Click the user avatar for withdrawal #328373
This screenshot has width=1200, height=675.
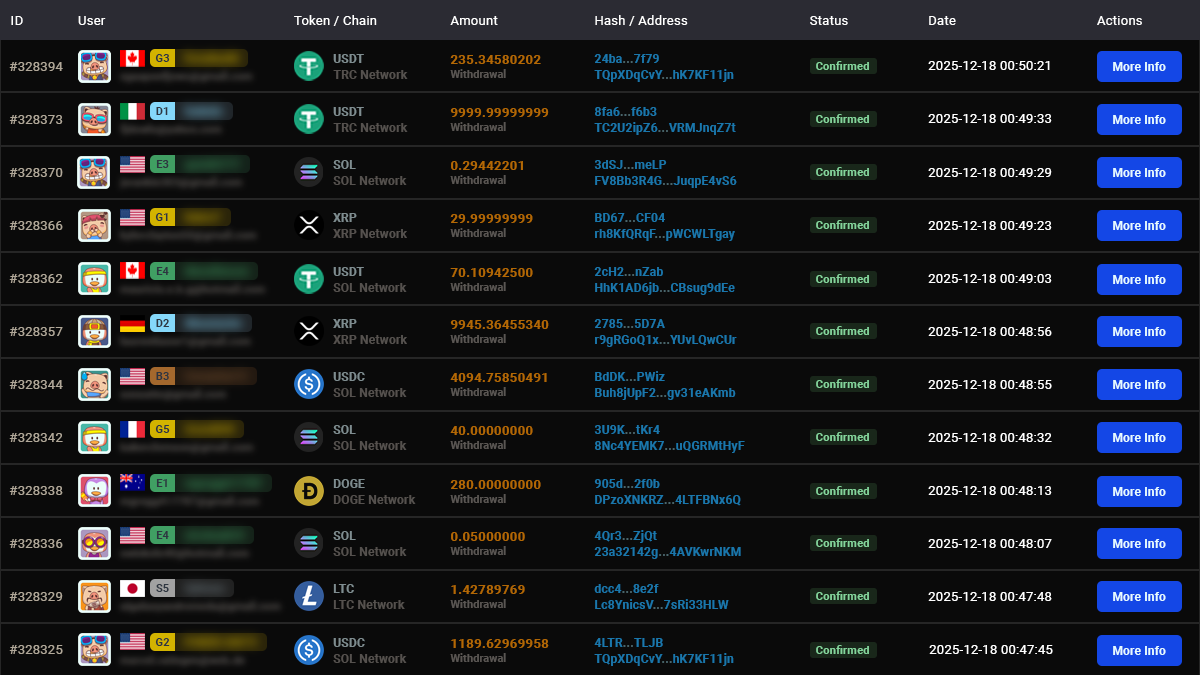94,119
